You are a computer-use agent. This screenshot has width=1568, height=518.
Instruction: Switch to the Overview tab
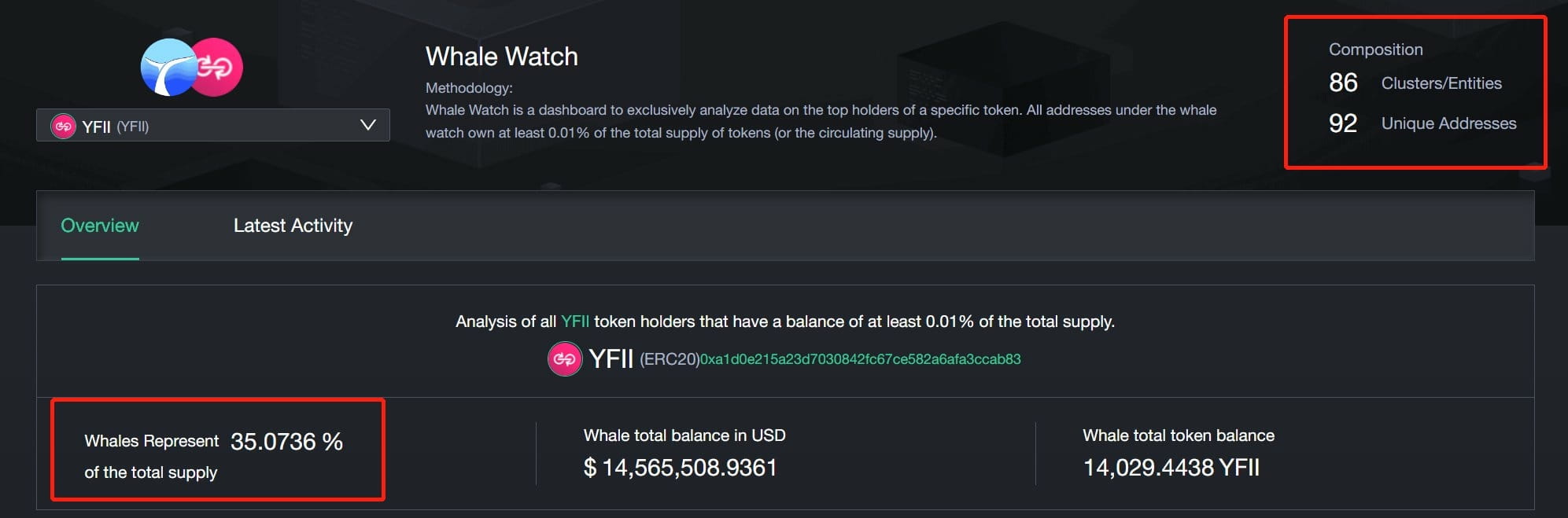pos(100,226)
